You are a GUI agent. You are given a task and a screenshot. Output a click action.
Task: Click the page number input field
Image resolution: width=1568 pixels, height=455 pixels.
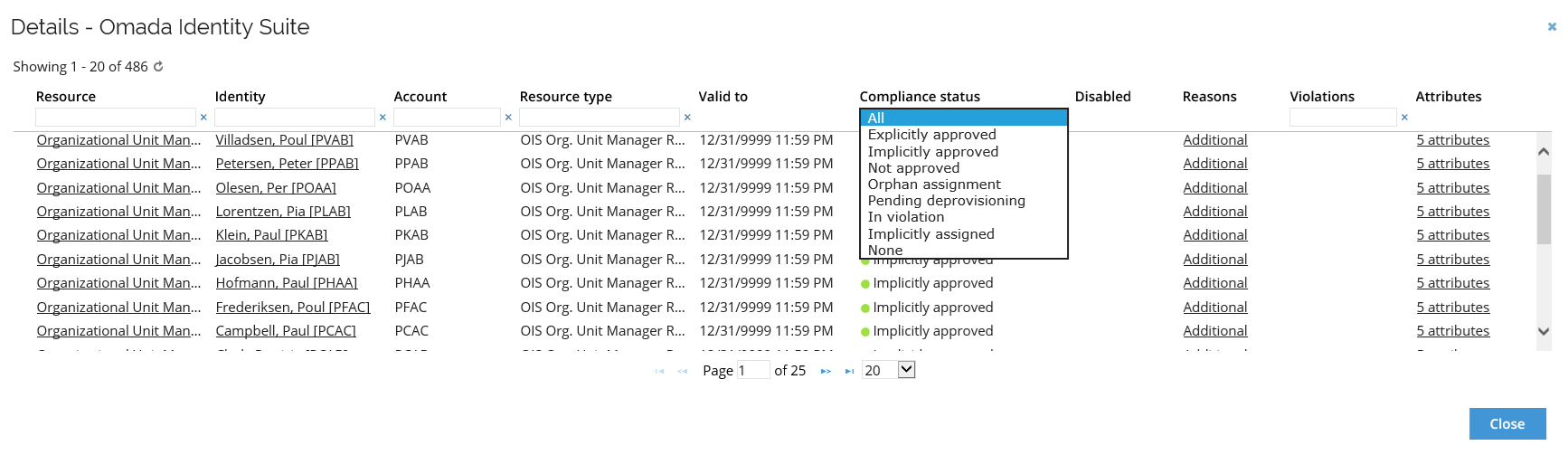753,370
